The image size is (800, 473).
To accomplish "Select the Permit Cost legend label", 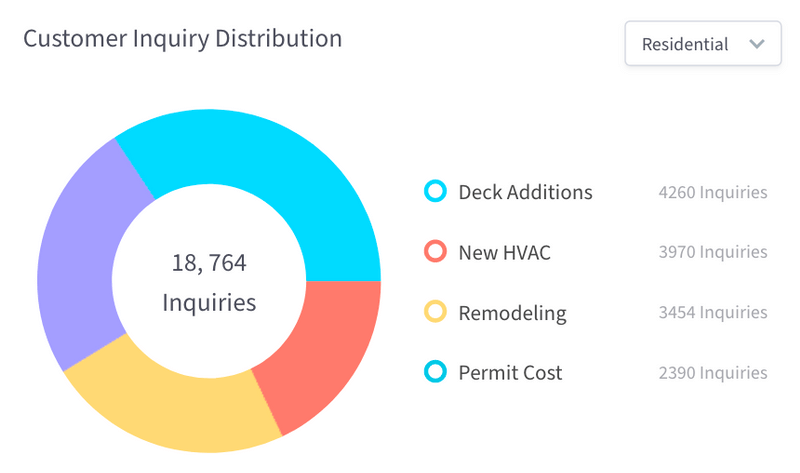I will coord(510,373).
